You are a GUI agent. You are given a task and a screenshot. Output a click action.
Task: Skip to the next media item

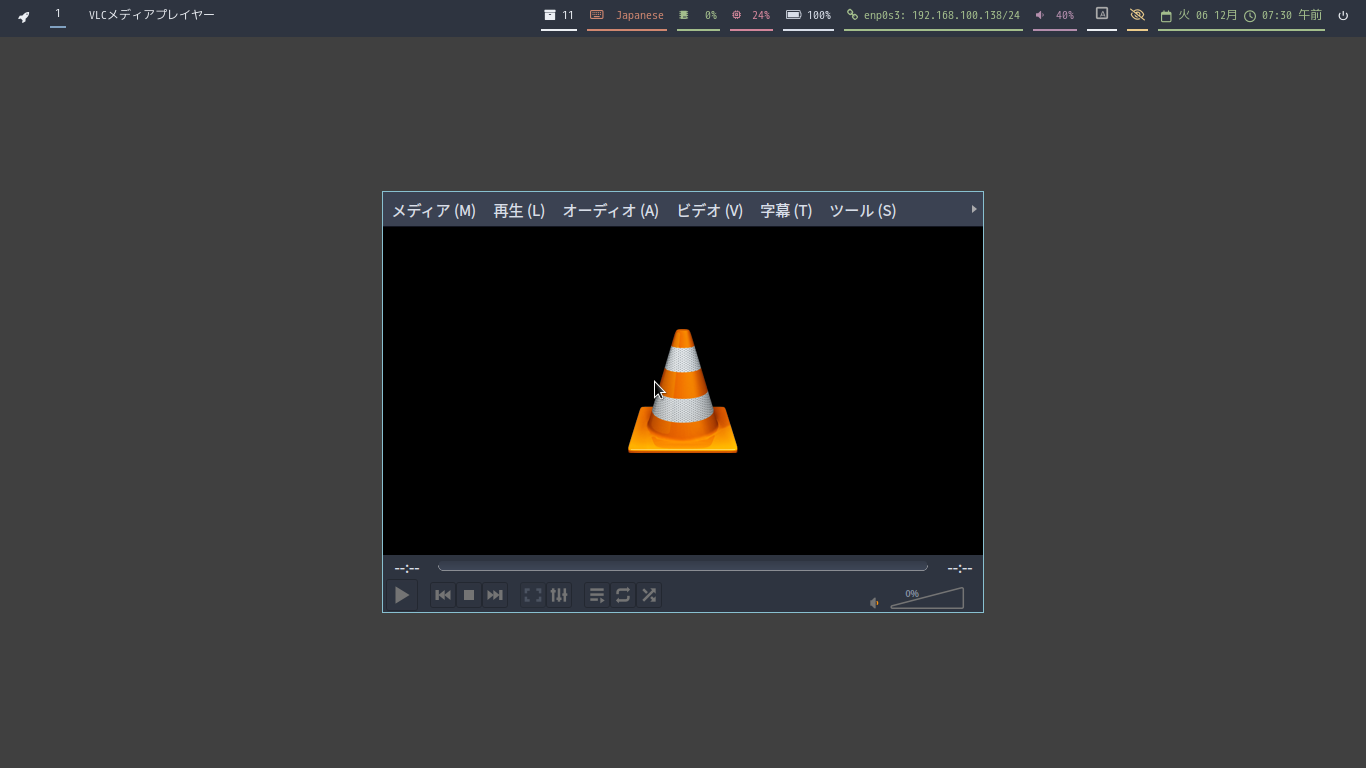(x=495, y=595)
